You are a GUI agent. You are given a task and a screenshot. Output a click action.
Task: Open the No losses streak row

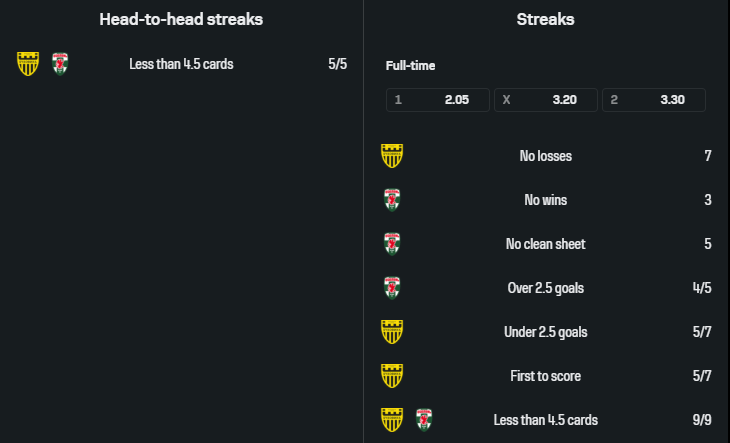(546, 155)
